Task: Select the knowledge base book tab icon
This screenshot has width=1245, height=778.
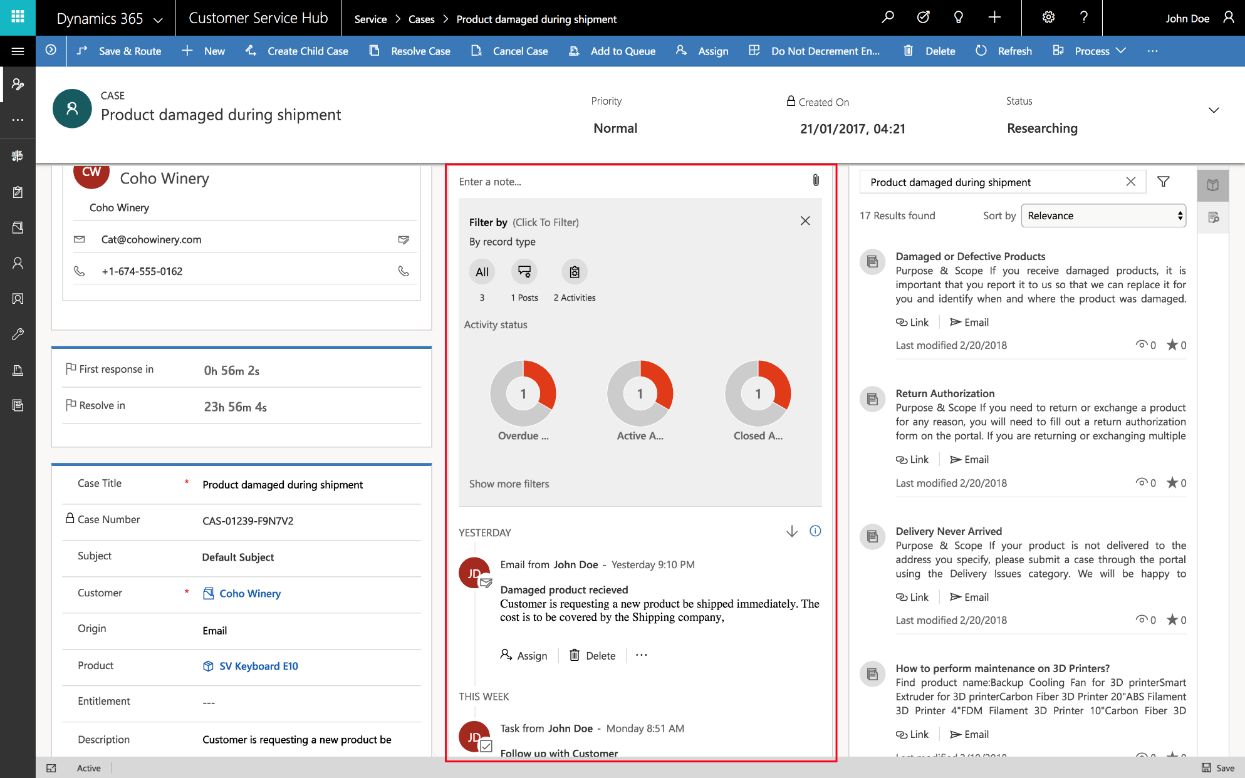Action: click(x=1213, y=185)
